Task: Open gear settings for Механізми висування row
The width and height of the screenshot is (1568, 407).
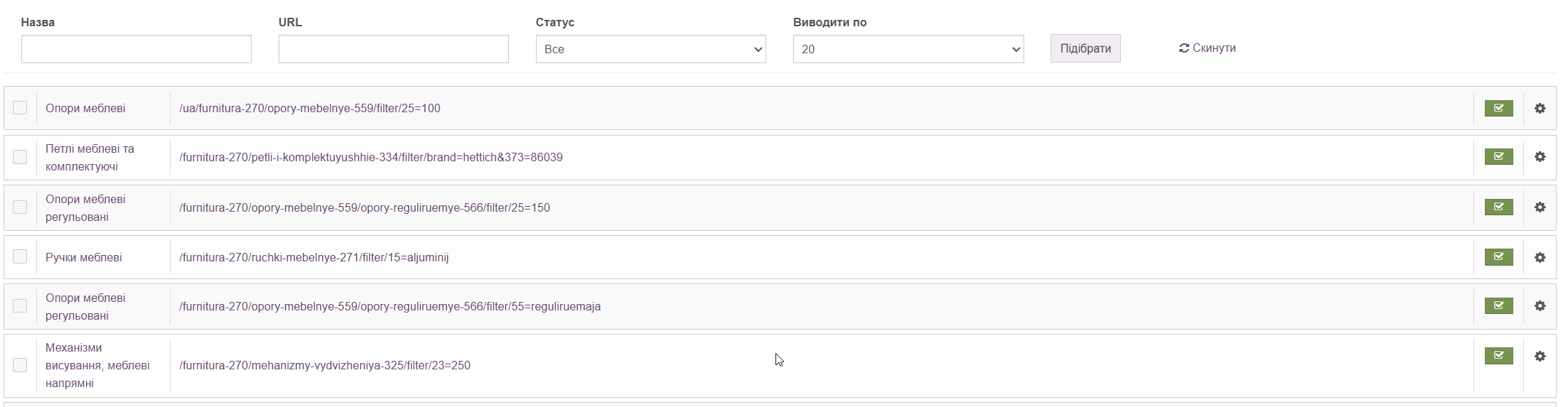Action: [x=1540, y=356]
